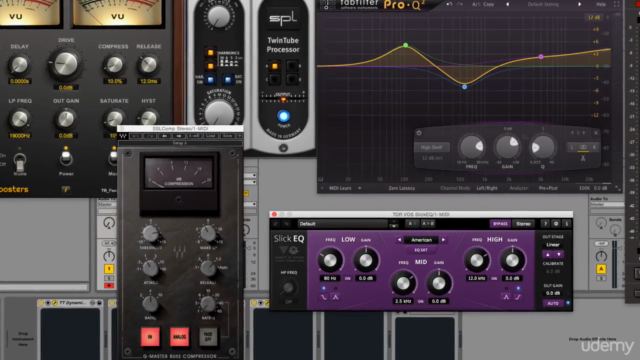Toggle Pro-Q 2 full screen mode
The image size is (640, 360).
(617, 4)
